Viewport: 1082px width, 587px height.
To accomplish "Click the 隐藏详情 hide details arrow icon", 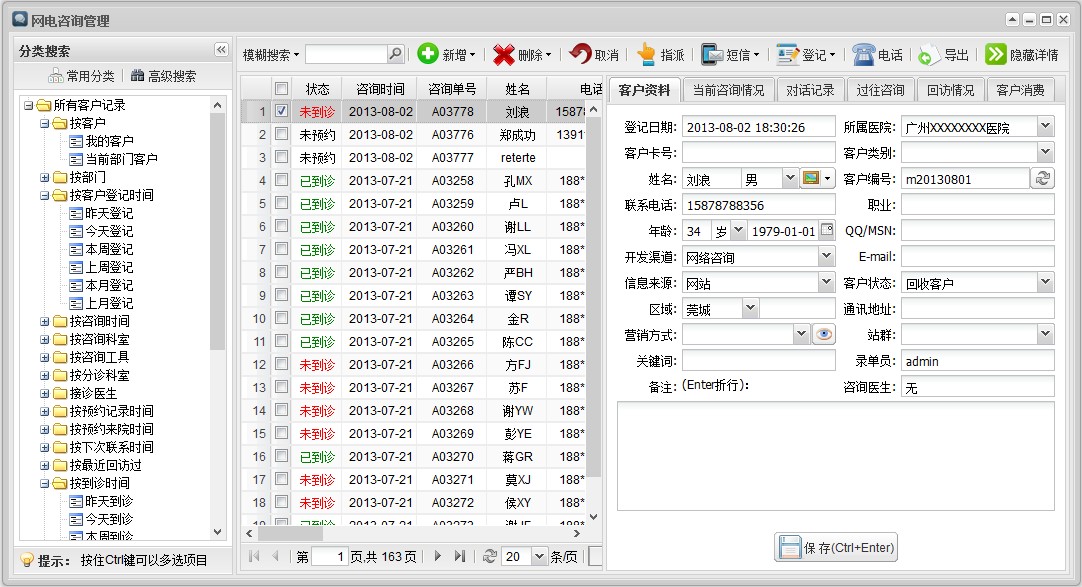I will pyautogui.click(x=995, y=54).
